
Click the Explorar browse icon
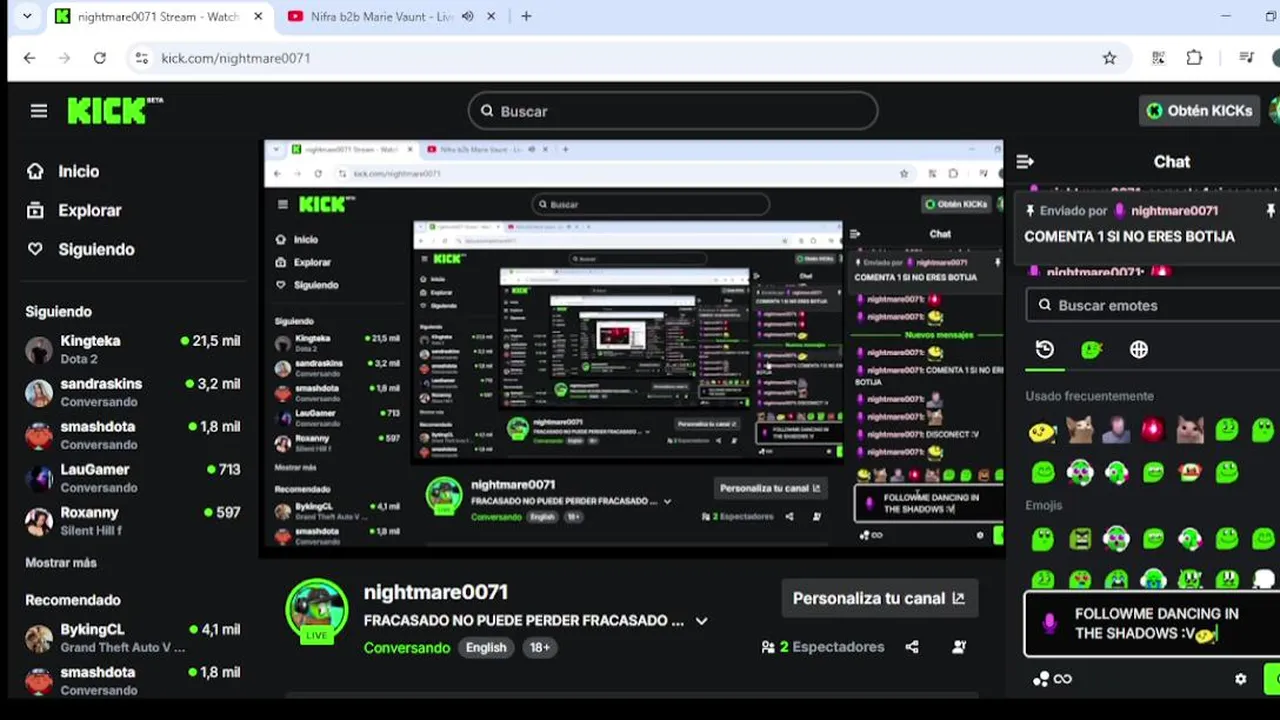pyautogui.click(x=35, y=210)
